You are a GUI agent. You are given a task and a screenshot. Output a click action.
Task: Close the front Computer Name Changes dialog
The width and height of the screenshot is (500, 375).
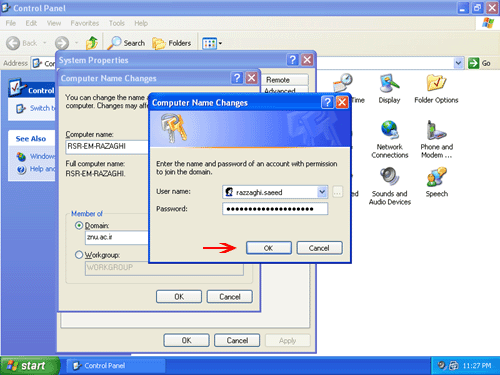pos(342,102)
